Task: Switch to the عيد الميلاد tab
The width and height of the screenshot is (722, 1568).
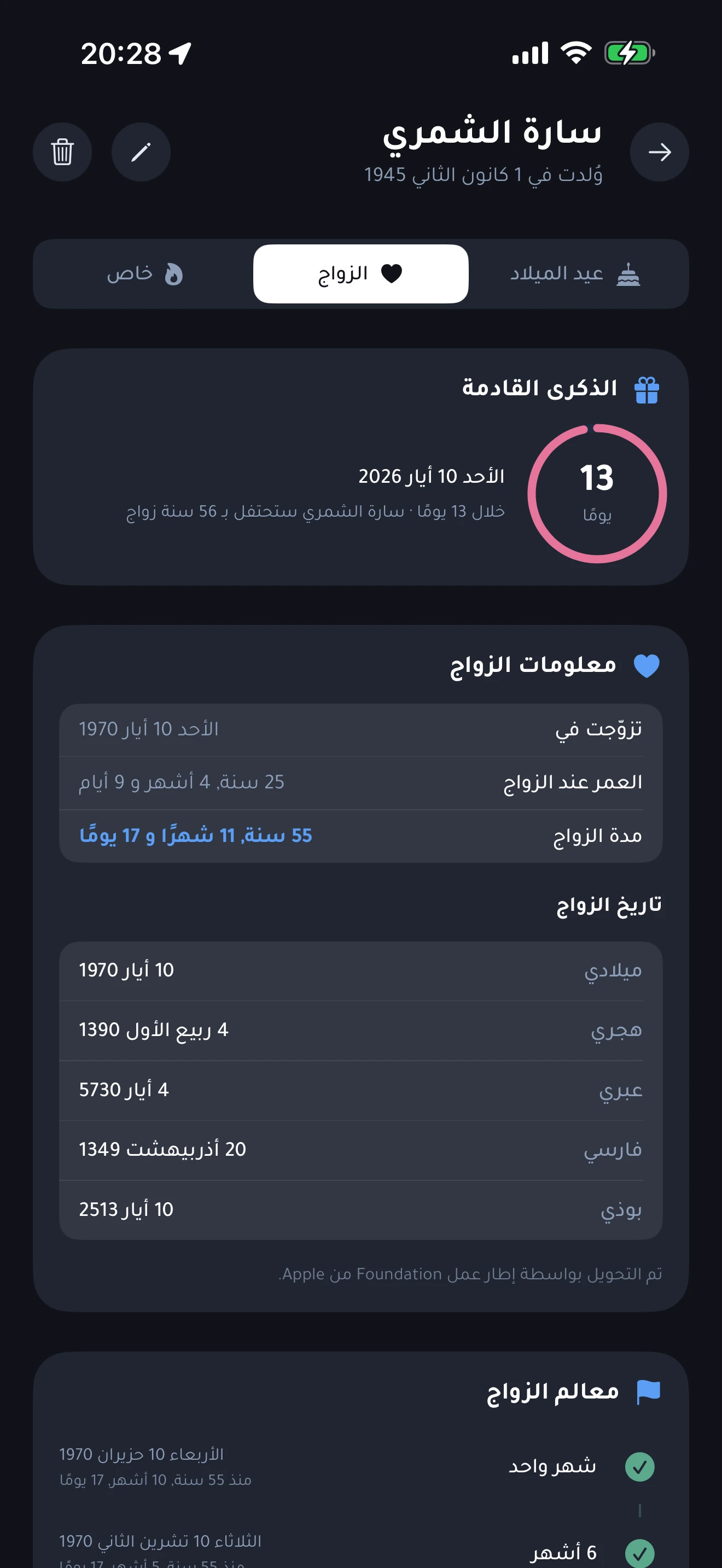Action: tap(575, 274)
